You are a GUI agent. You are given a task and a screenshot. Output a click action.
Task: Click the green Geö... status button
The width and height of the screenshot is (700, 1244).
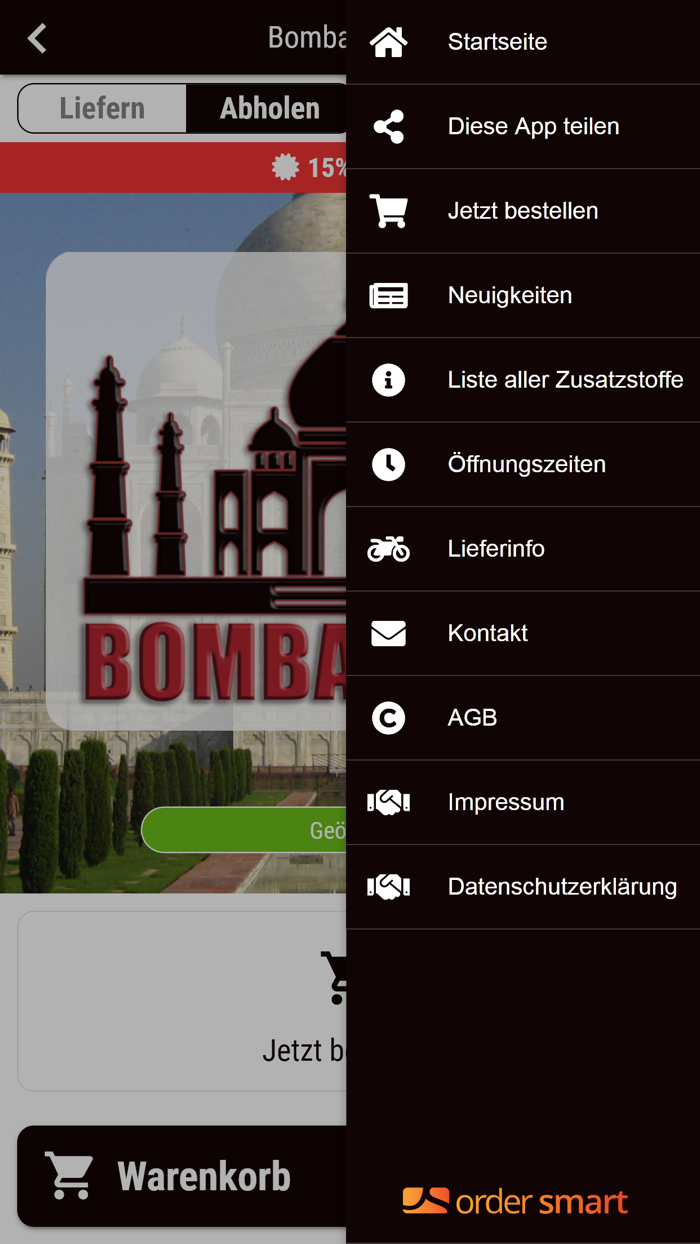coord(245,830)
